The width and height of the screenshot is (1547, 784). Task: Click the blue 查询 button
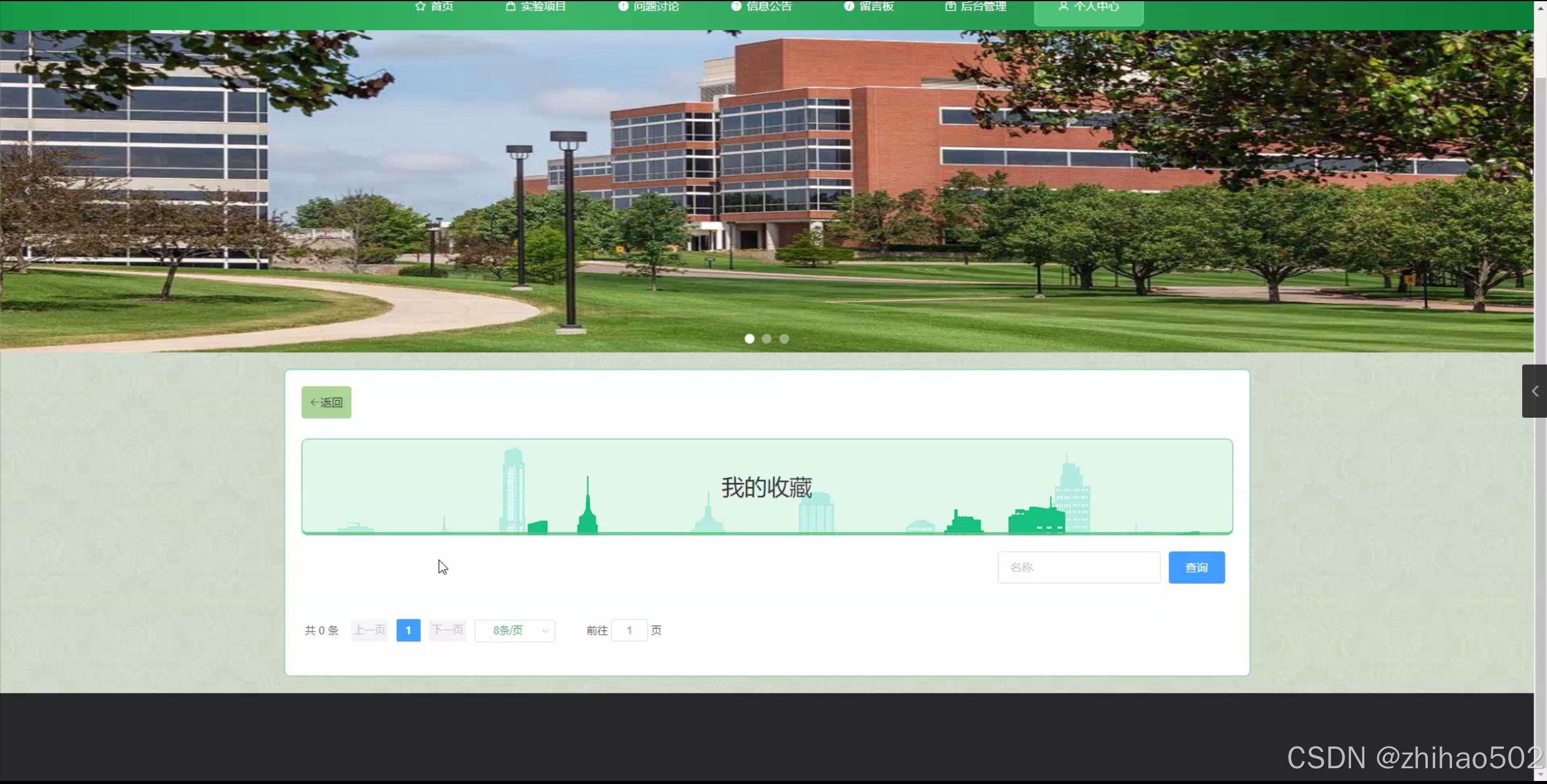pos(1196,568)
